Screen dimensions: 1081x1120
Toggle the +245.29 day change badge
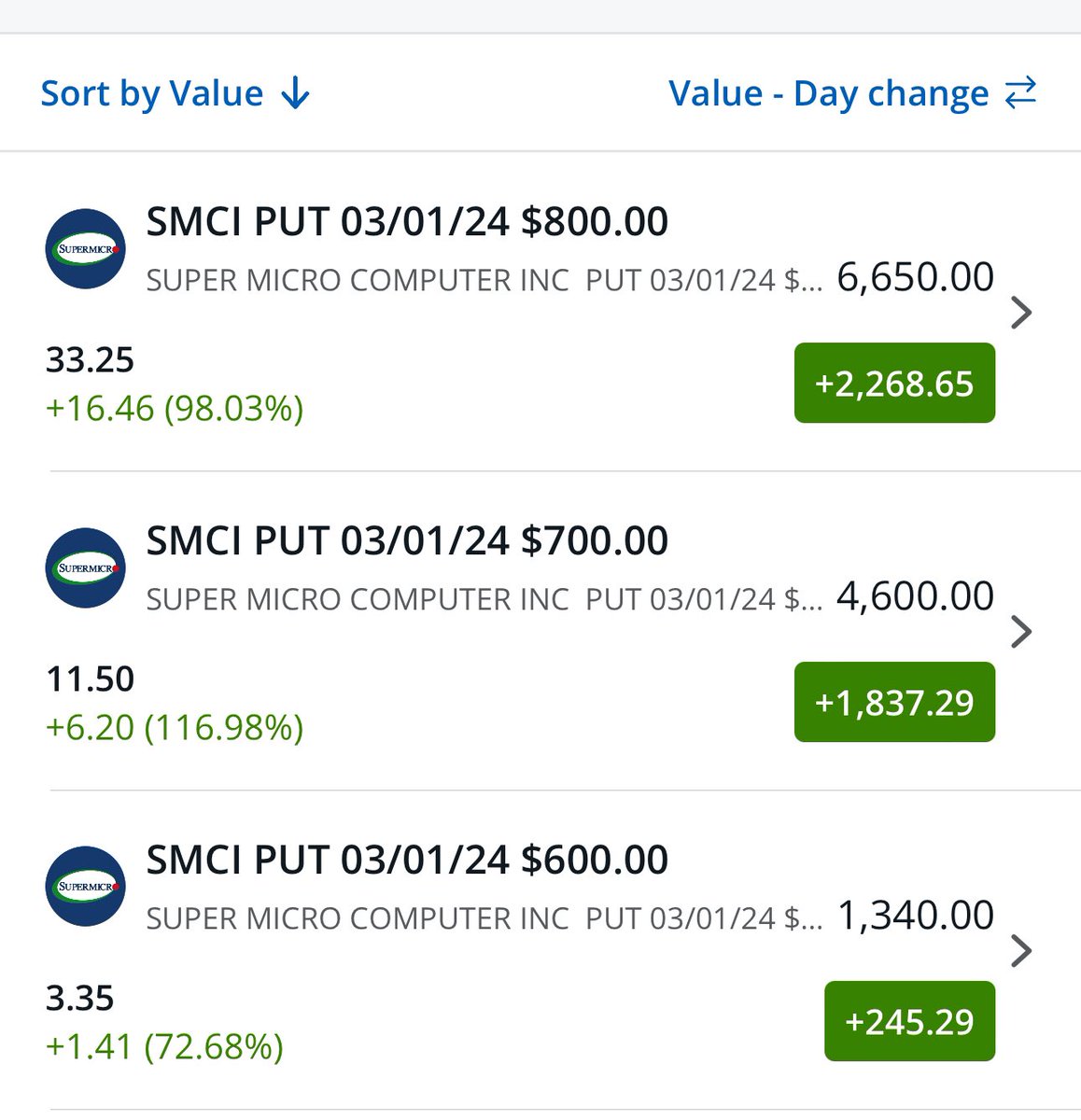coord(909,1021)
